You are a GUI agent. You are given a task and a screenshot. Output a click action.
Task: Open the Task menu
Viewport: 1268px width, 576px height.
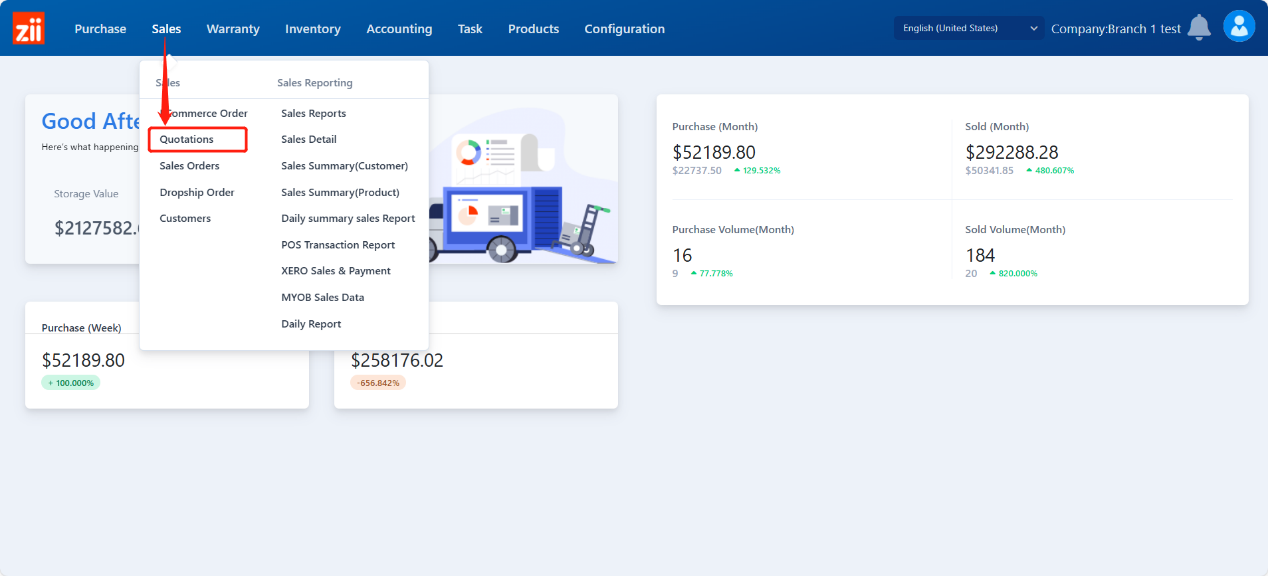470,29
